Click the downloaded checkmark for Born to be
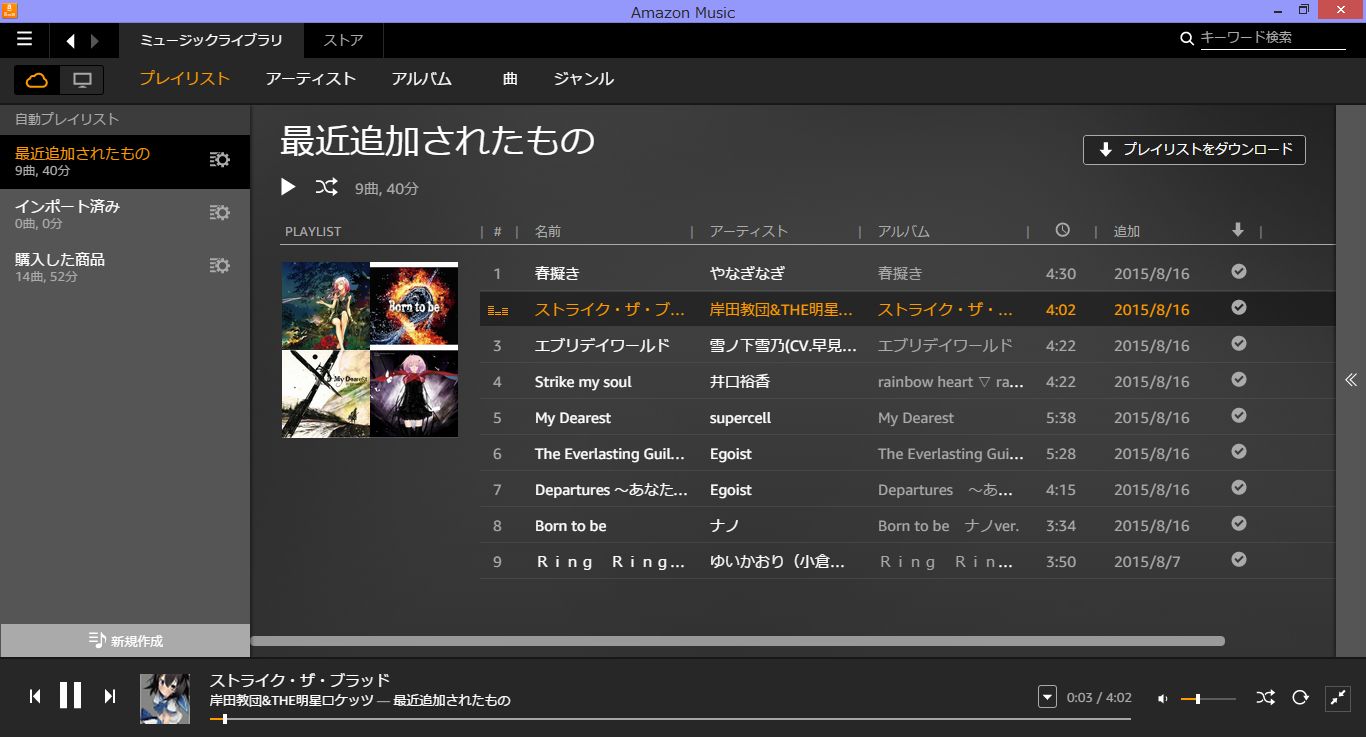1366x737 pixels. pyautogui.click(x=1239, y=524)
